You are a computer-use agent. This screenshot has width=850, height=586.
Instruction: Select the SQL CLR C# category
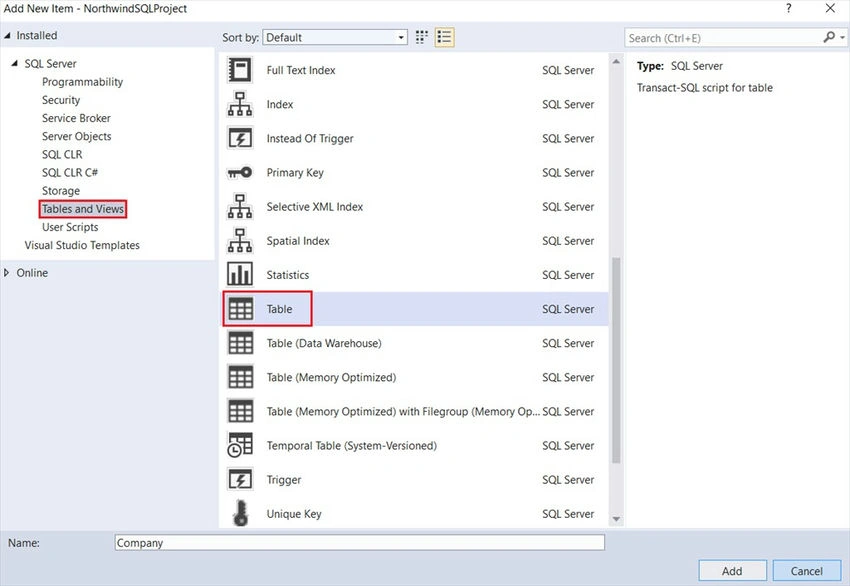(x=70, y=172)
